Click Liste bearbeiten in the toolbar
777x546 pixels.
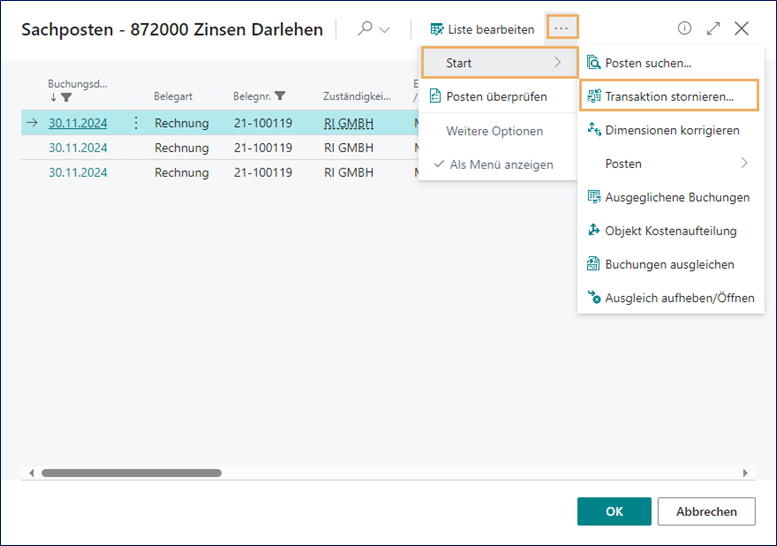click(482, 29)
